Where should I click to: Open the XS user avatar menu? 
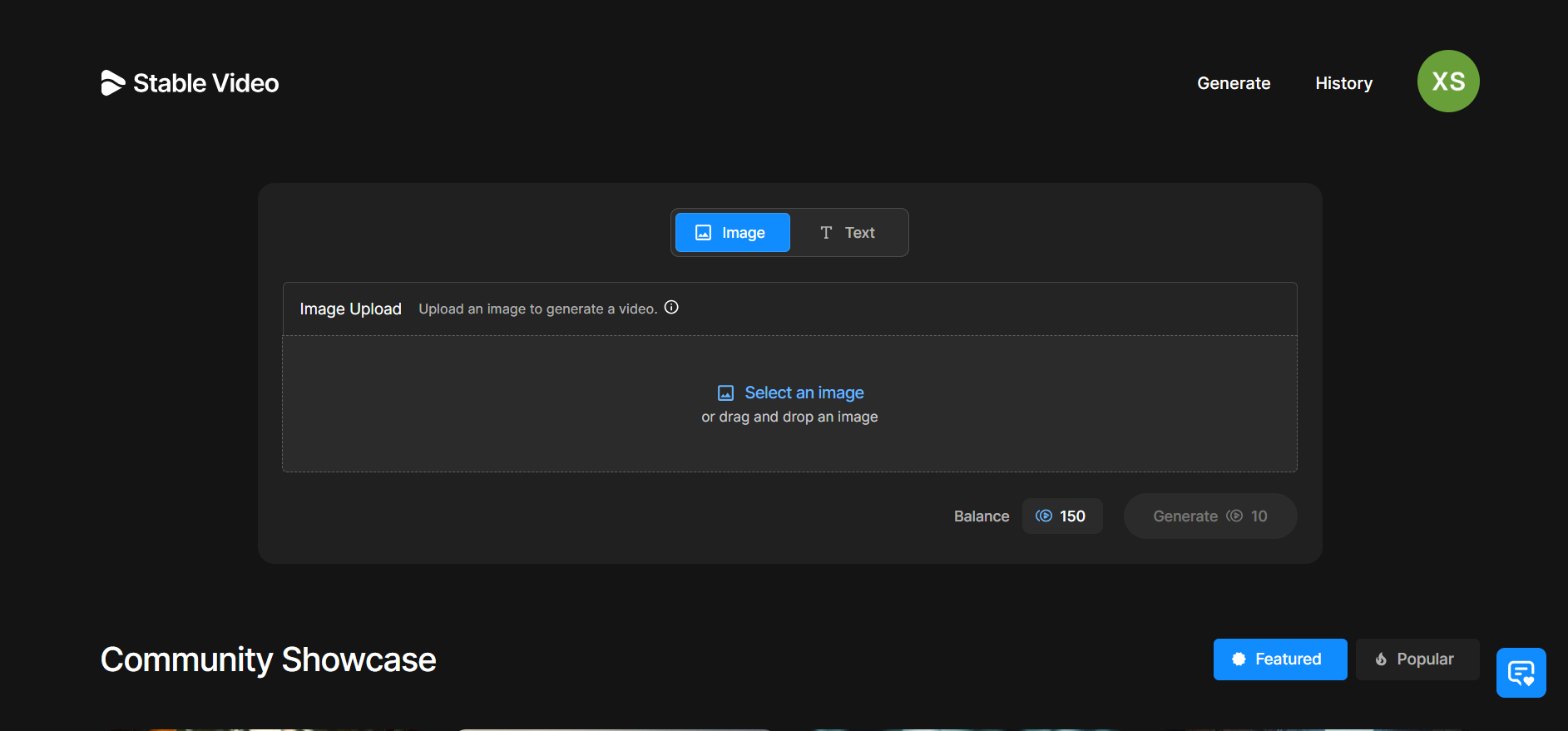coord(1448,81)
